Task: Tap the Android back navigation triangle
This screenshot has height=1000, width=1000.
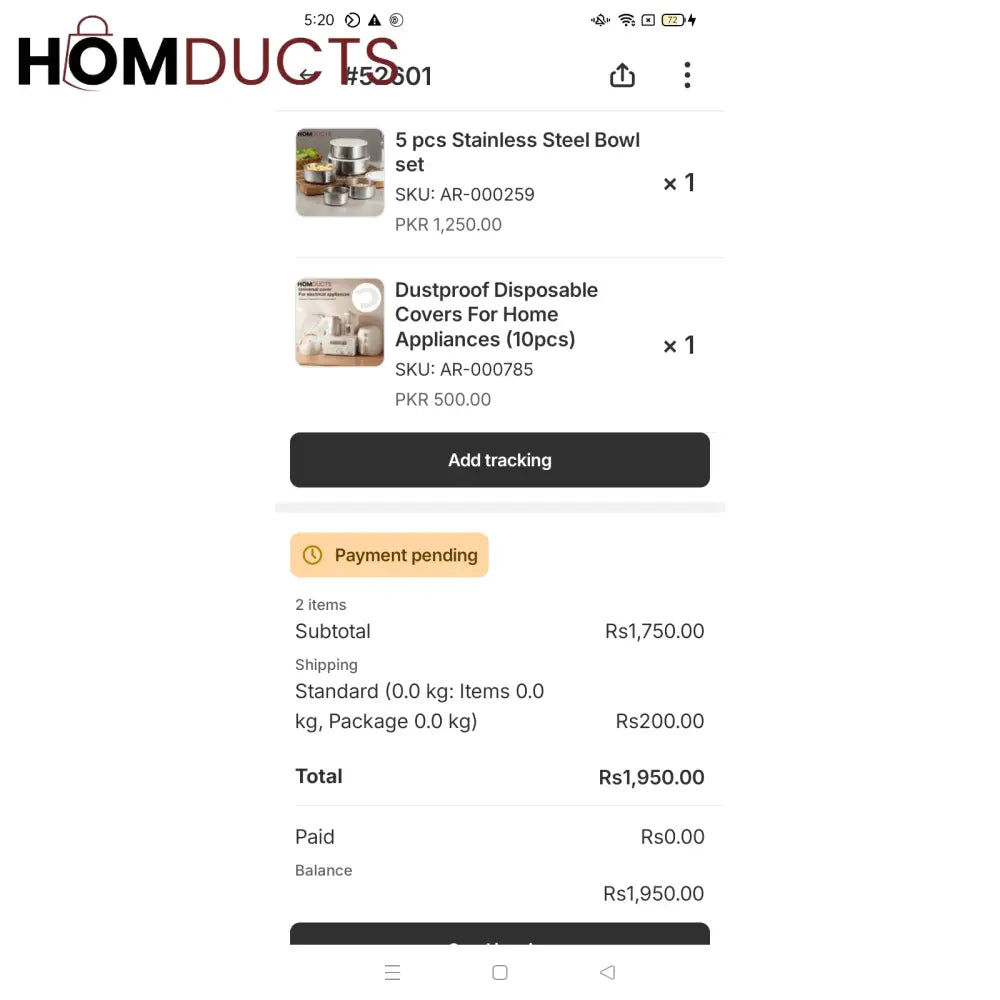Action: pyautogui.click(x=607, y=972)
